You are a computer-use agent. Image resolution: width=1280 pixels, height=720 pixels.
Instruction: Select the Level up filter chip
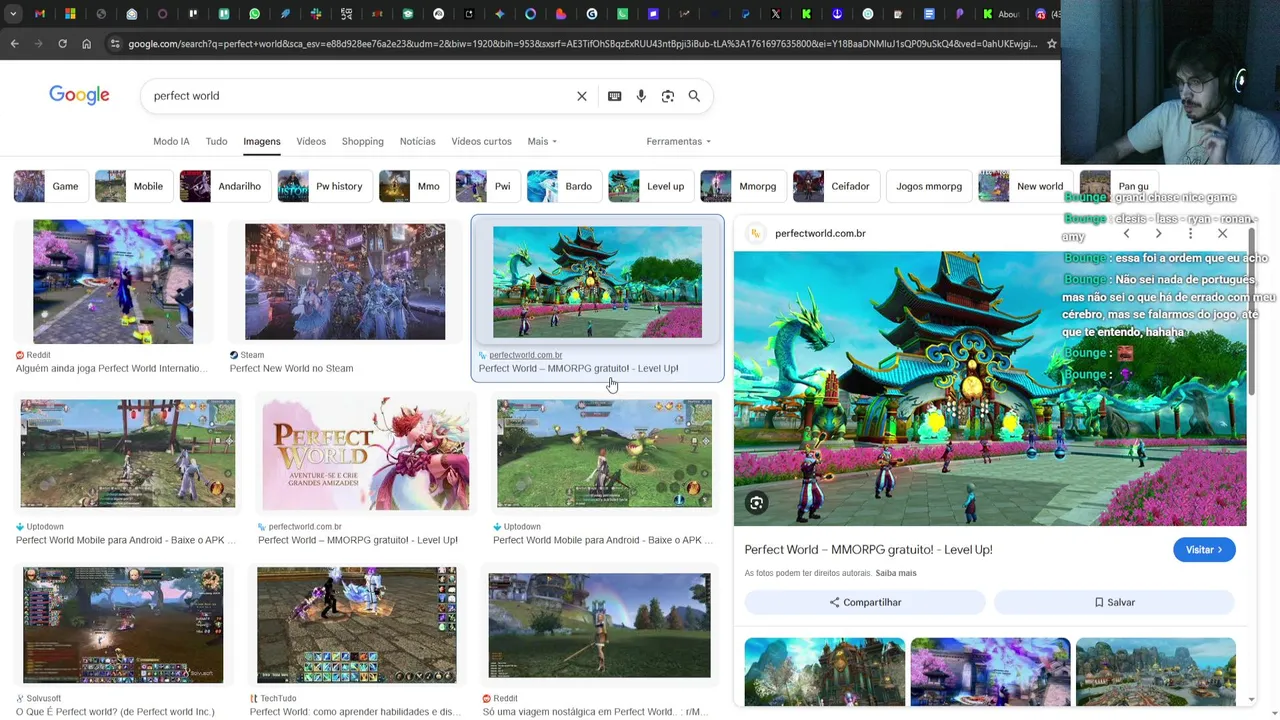pyautogui.click(x=650, y=186)
